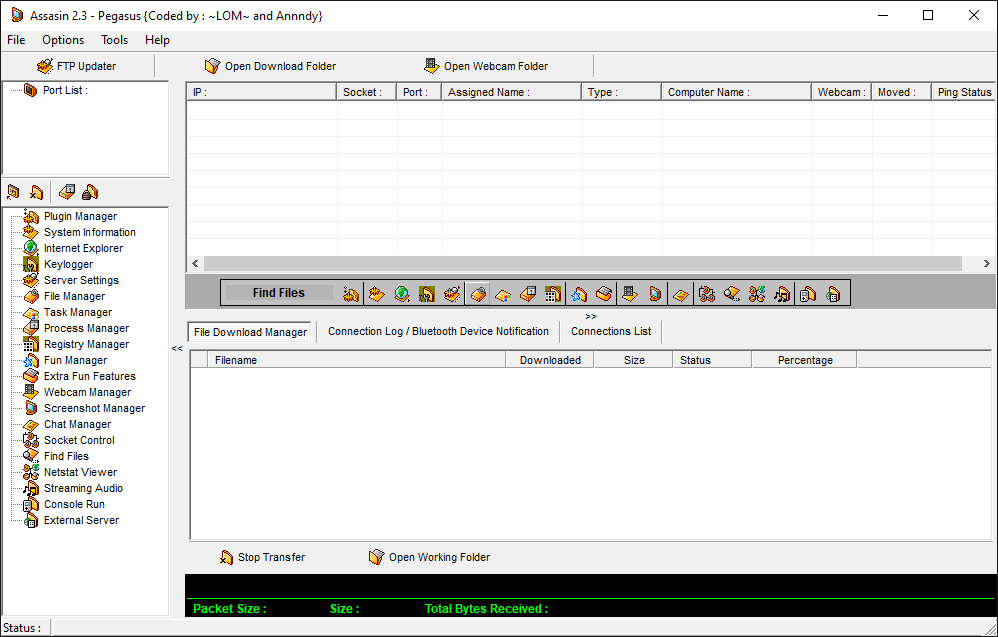
Task: Select Console Run in the sidebar tree
Action: pos(74,504)
